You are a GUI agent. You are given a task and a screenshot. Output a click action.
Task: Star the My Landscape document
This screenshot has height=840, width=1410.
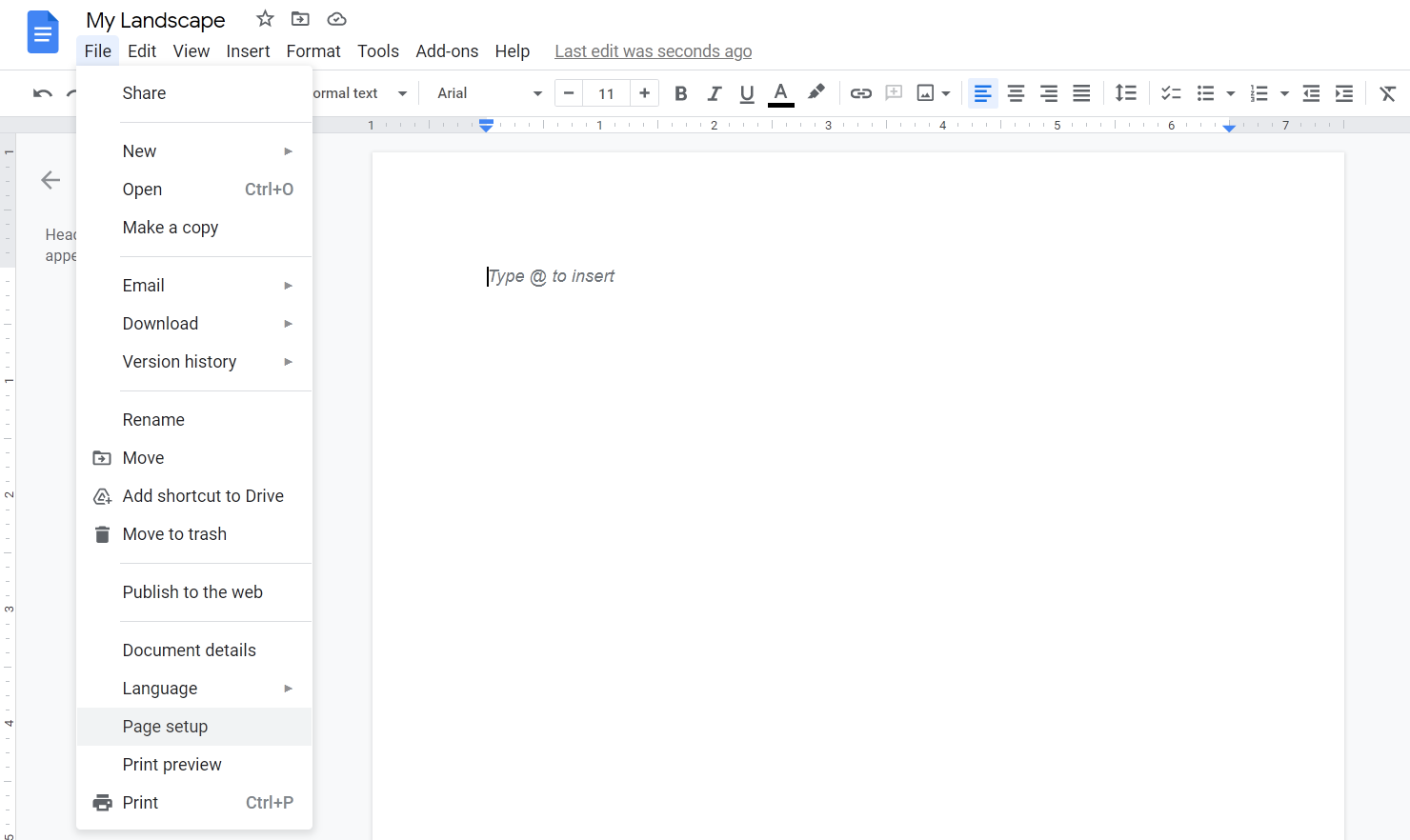tap(264, 18)
